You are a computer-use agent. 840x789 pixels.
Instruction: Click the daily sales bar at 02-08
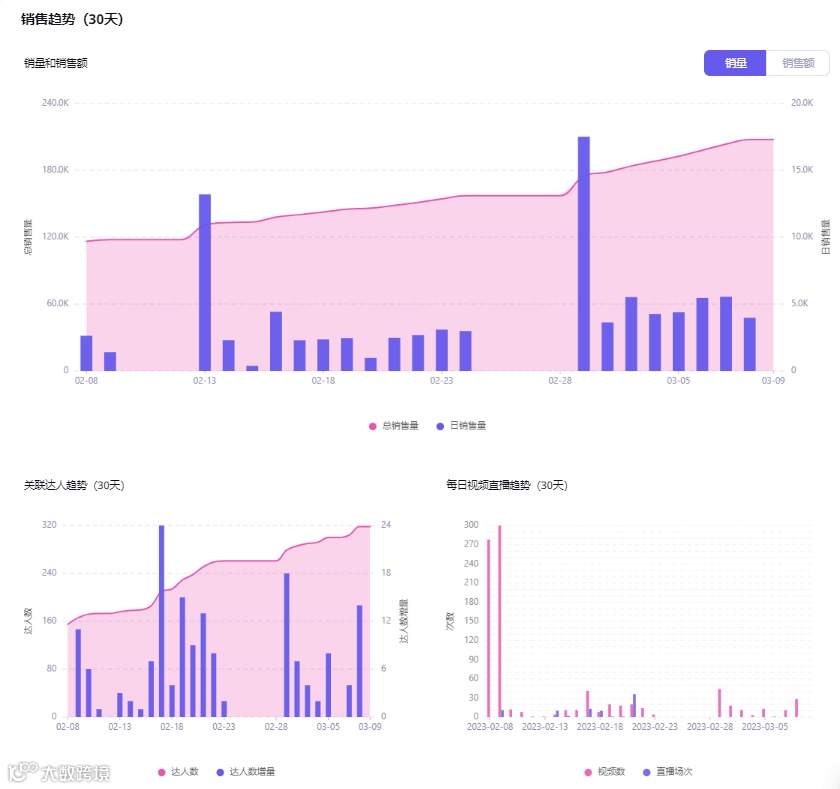coord(86,353)
